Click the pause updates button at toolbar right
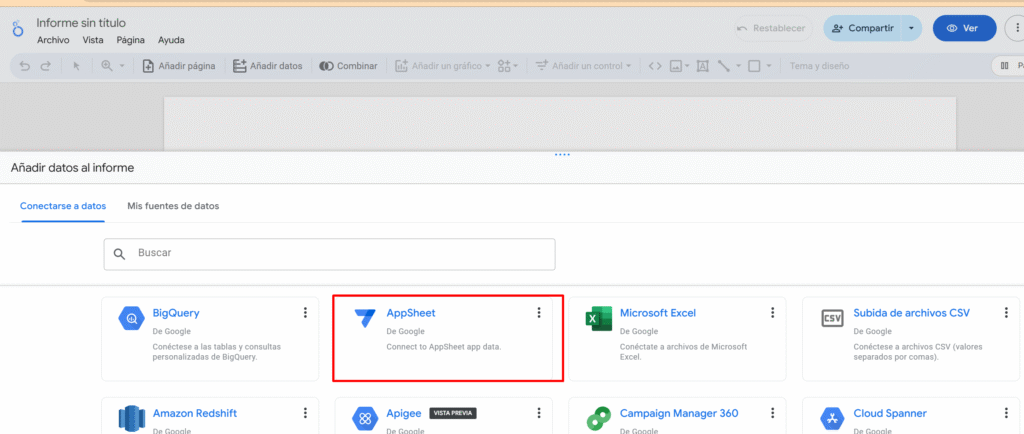Image resolution: width=1024 pixels, height=434 pixels. (1008, 66)
